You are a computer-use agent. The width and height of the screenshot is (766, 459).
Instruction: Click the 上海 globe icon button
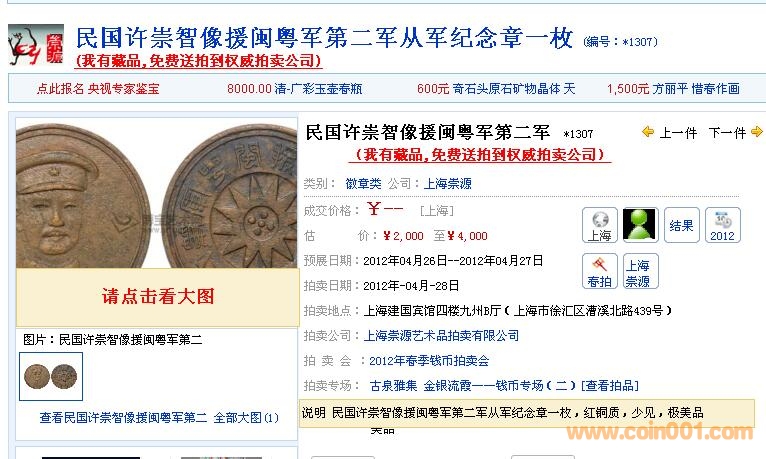click(x=600, y=225)
